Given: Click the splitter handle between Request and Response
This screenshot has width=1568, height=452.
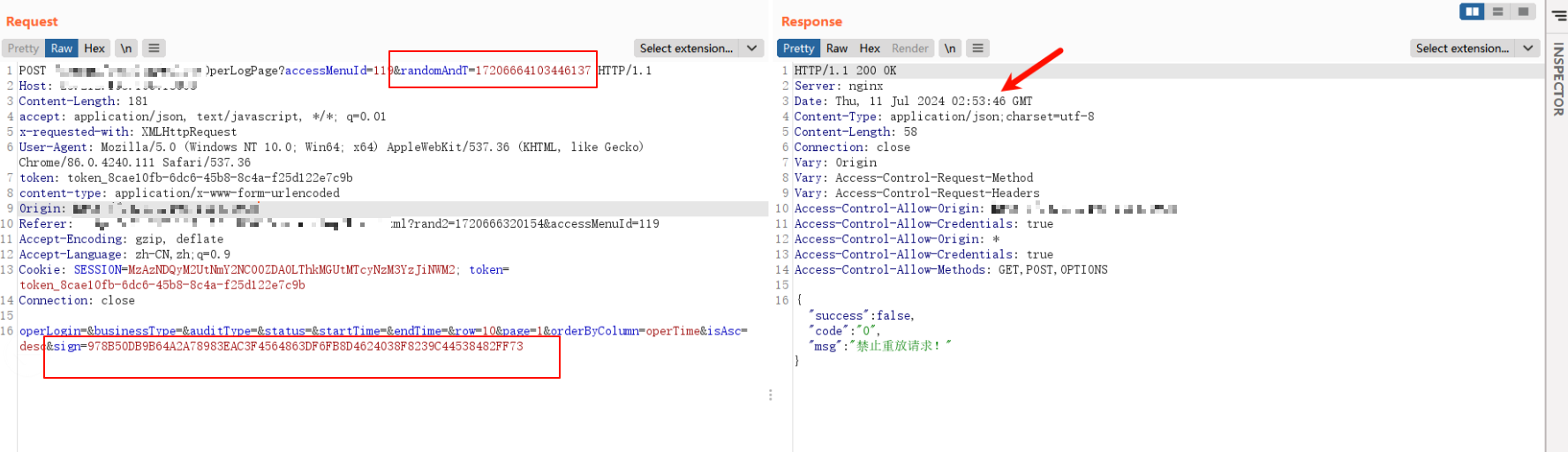Looking at the screenshot, I should [771, 395].
